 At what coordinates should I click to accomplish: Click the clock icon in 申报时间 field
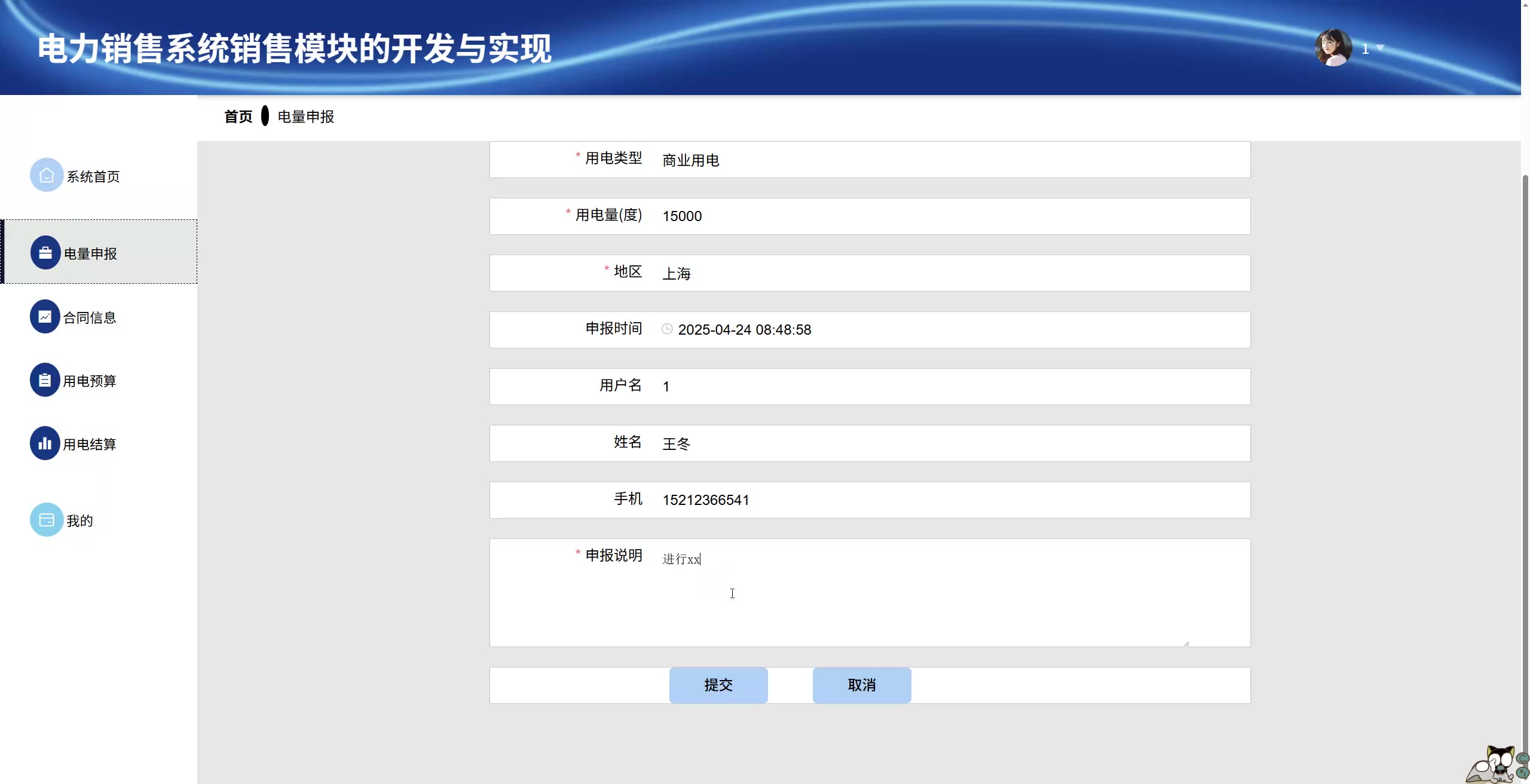[667, 329]
